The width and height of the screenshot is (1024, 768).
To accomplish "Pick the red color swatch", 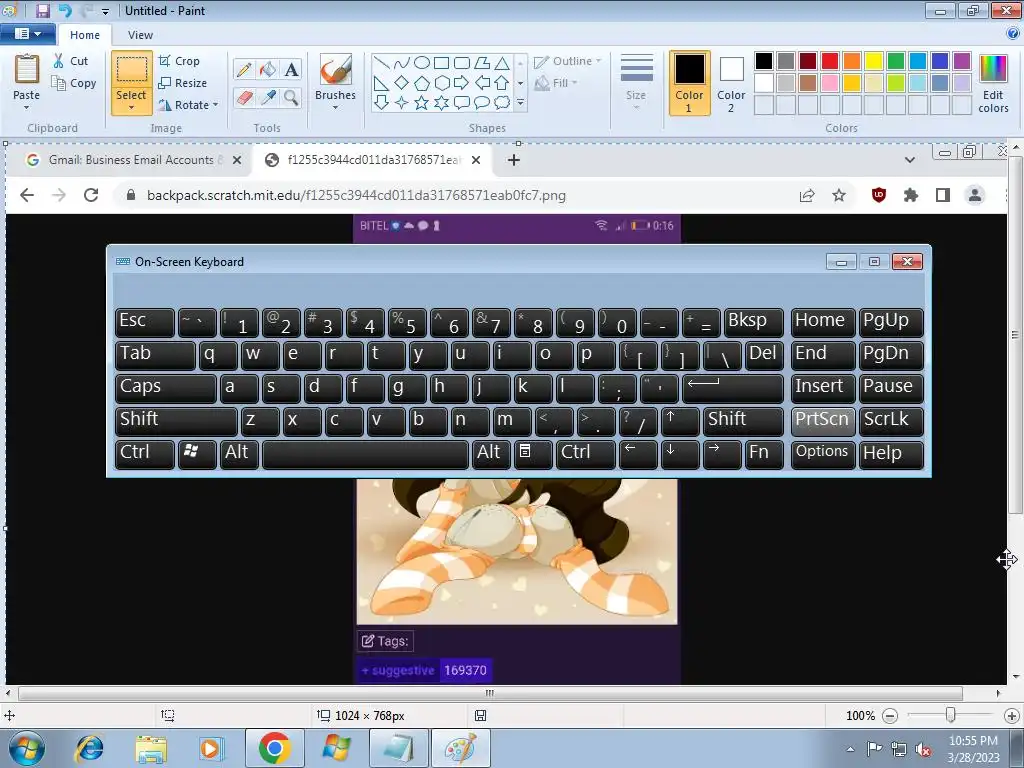I will coord(830,61).
